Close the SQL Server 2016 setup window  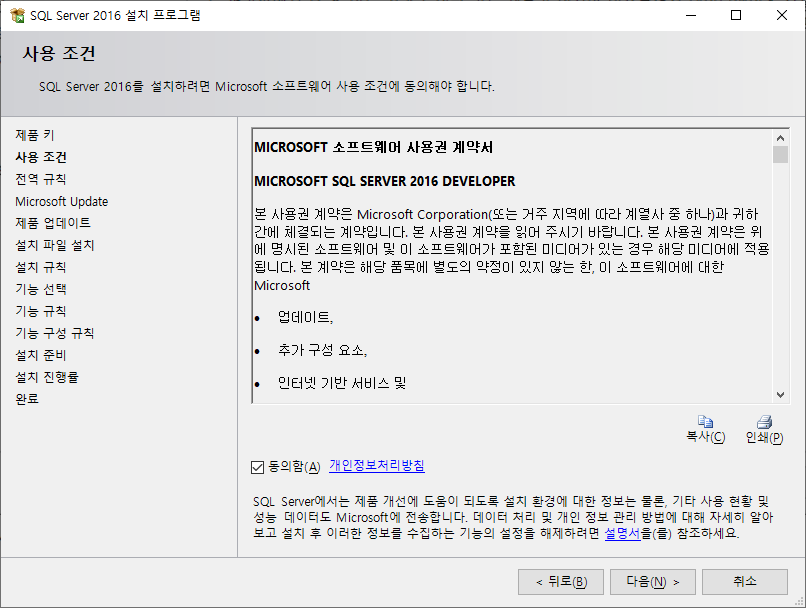click(x=782, y=15)
